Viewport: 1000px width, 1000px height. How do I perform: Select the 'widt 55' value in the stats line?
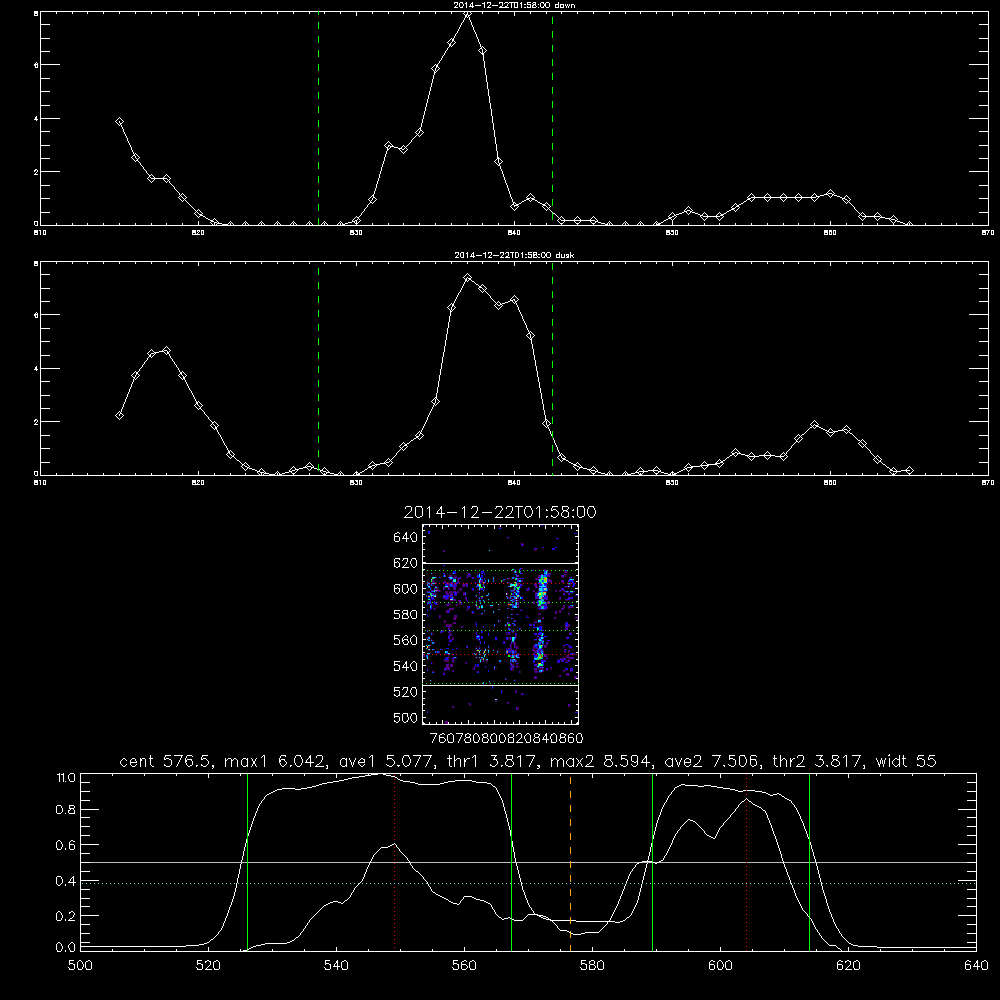[x=906, y=761]
